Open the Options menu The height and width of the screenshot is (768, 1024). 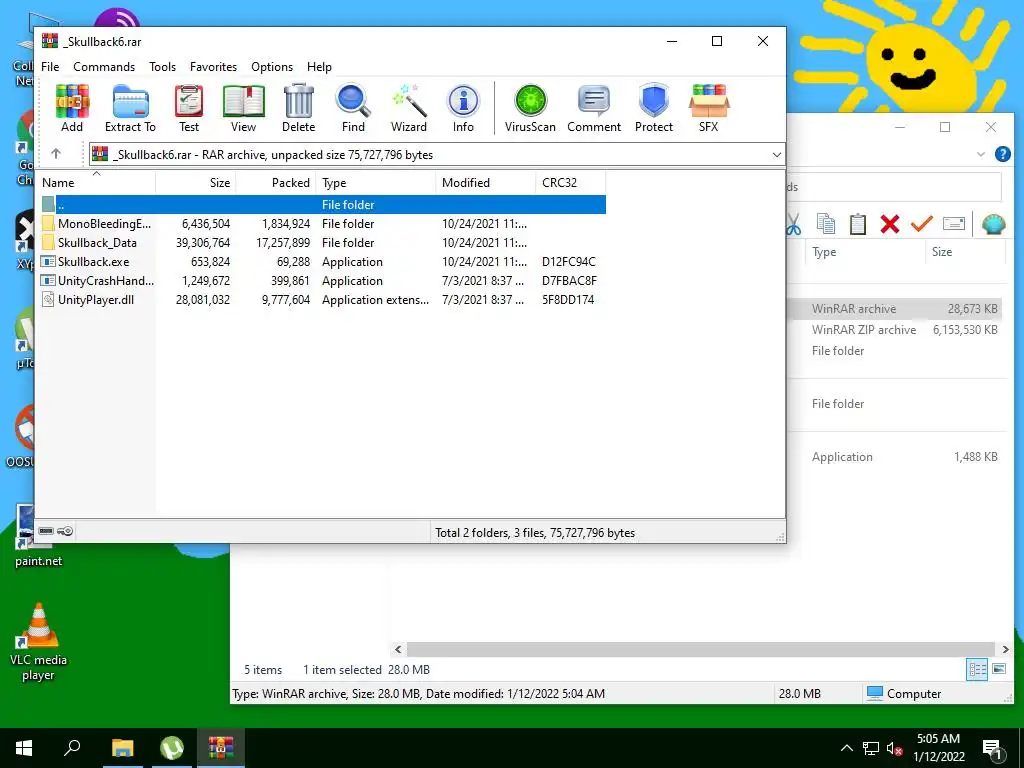point(272,67)
